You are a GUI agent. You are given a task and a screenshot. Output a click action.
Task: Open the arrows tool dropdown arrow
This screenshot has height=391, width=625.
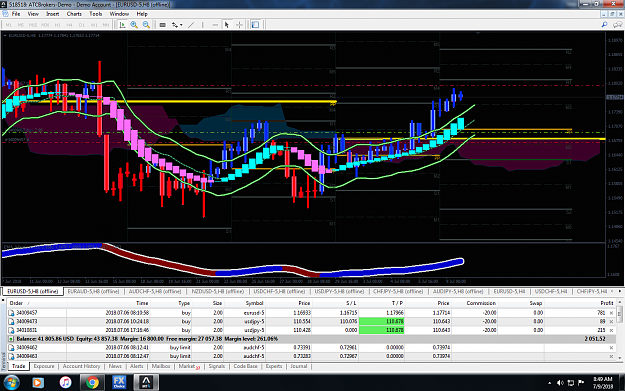click(x=181, y=25)
